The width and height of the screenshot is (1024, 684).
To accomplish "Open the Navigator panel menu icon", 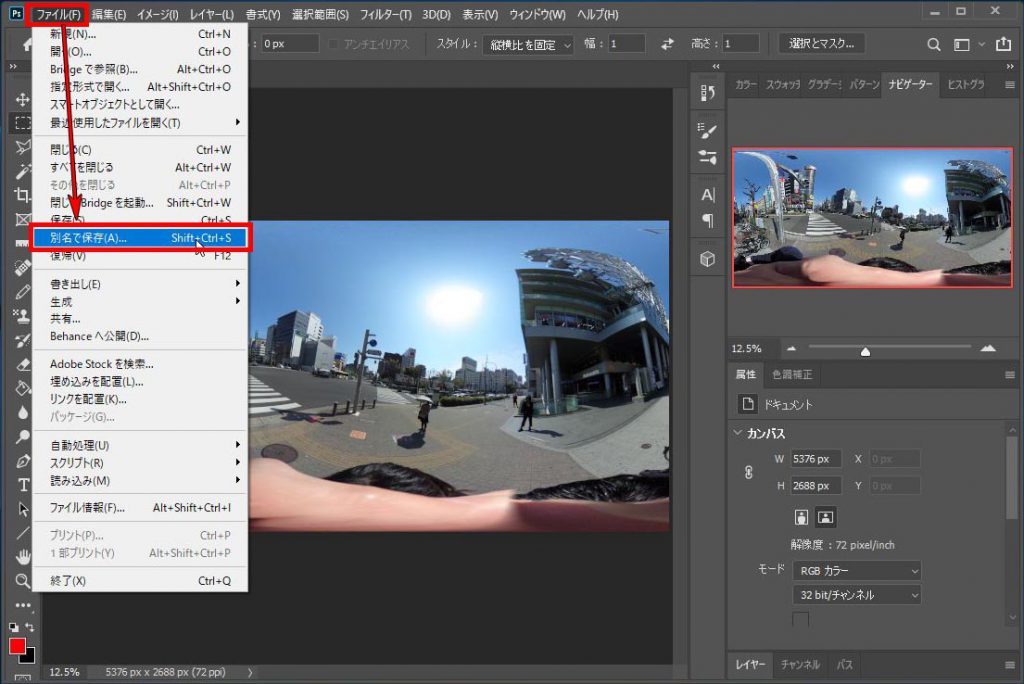I will (1010, 85).
